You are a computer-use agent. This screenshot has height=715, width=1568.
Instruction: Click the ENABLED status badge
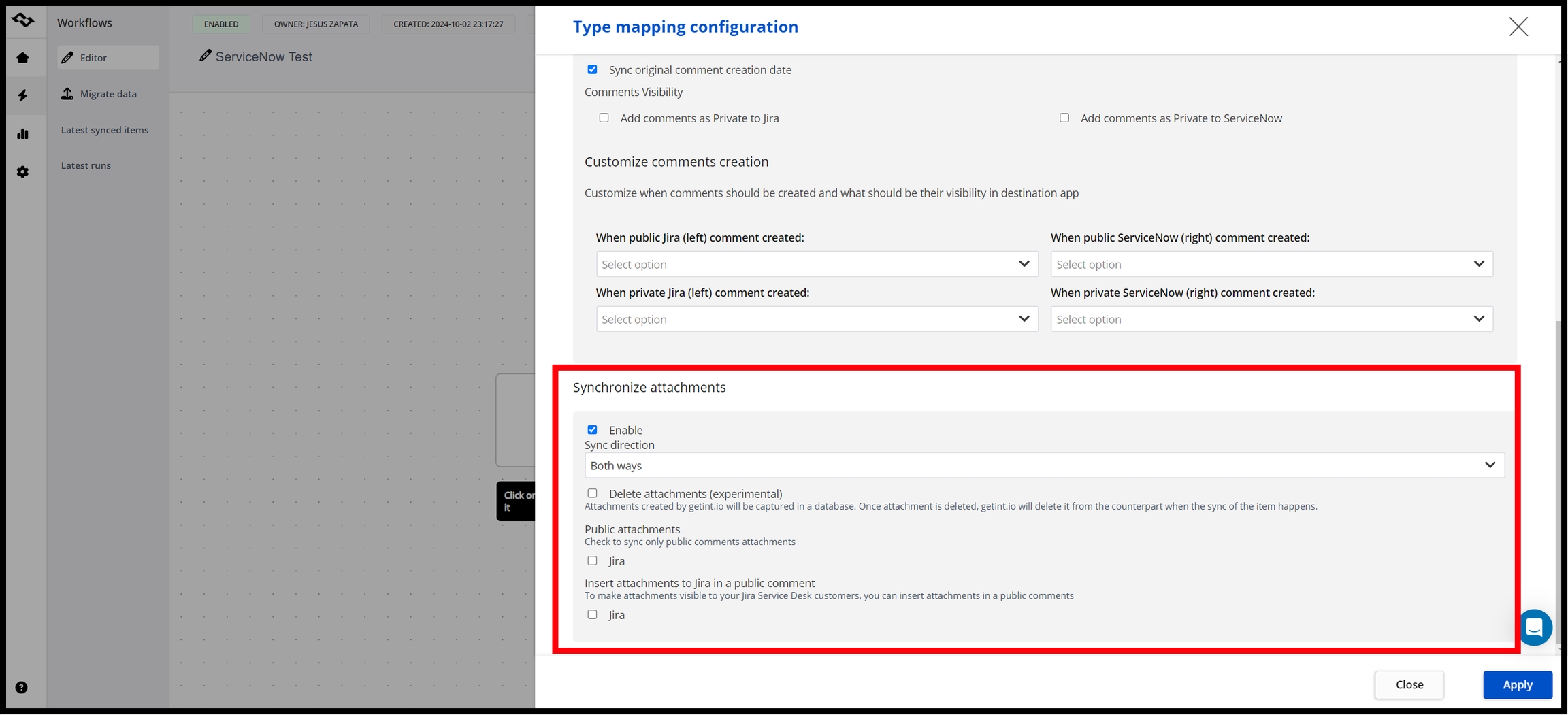click(x=221, y=24)
